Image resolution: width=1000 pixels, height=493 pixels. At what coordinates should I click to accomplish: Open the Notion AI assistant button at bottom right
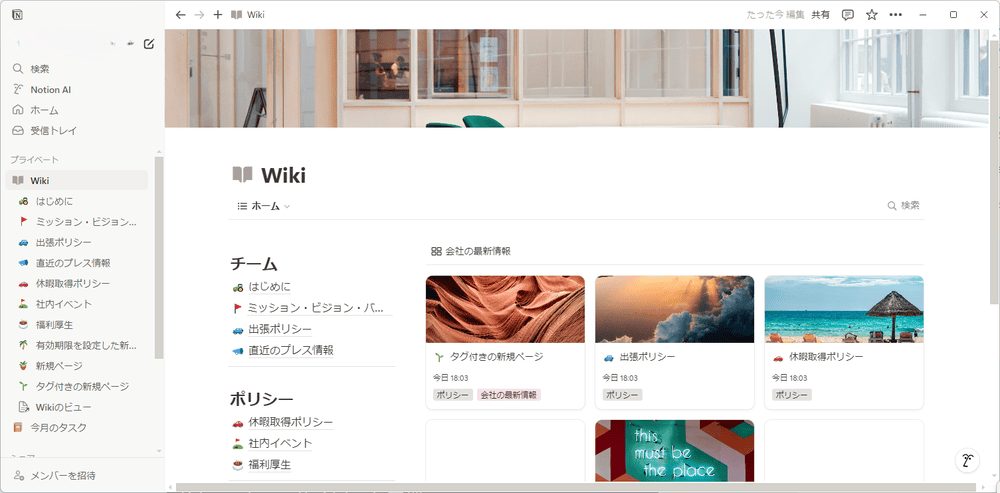coord(968,461)
